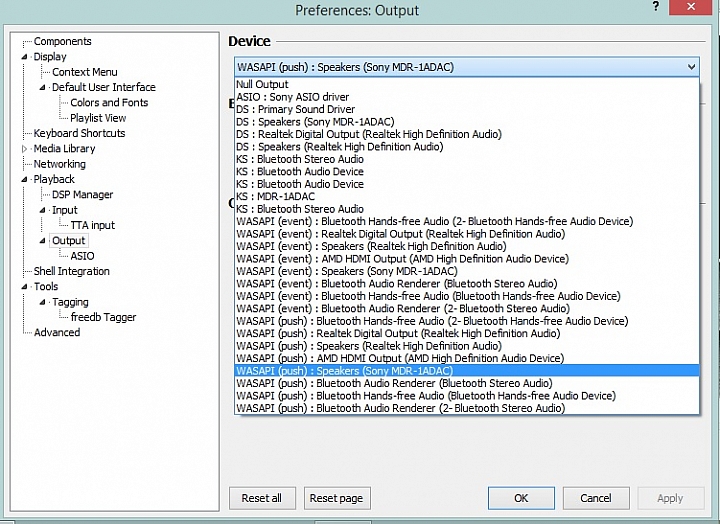
Task: Select WASAPI (push) : AMD HDMI Output
Action: (x=467, y=358)
